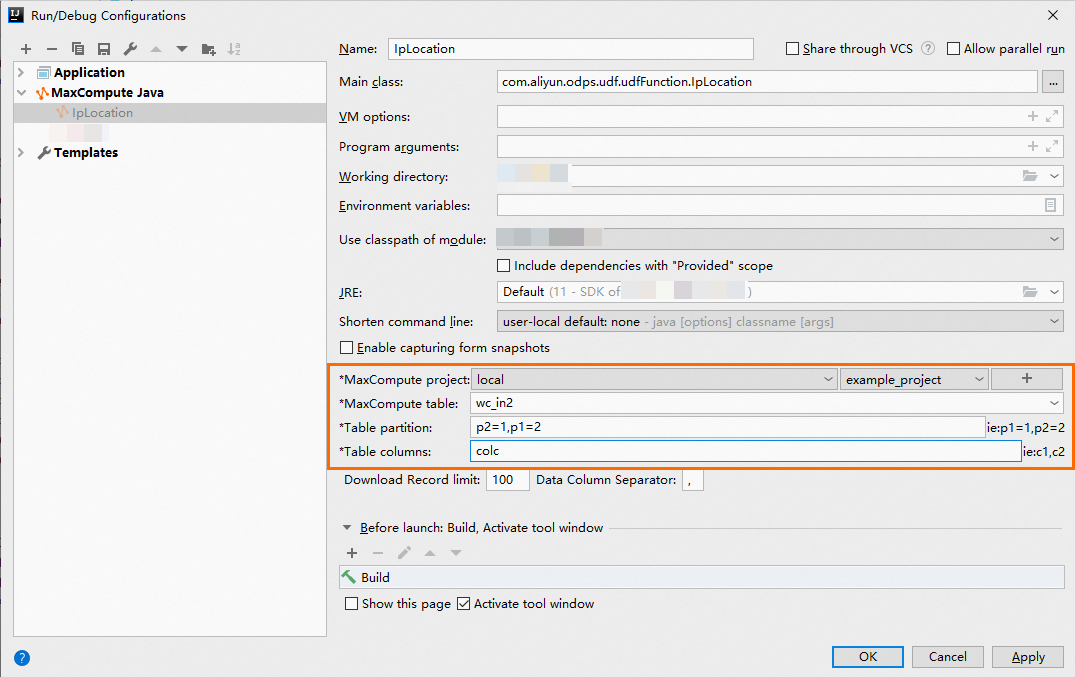1075x677 pixels.
Task: Open the Environment variables editor icon
Action: point(1051,206)
